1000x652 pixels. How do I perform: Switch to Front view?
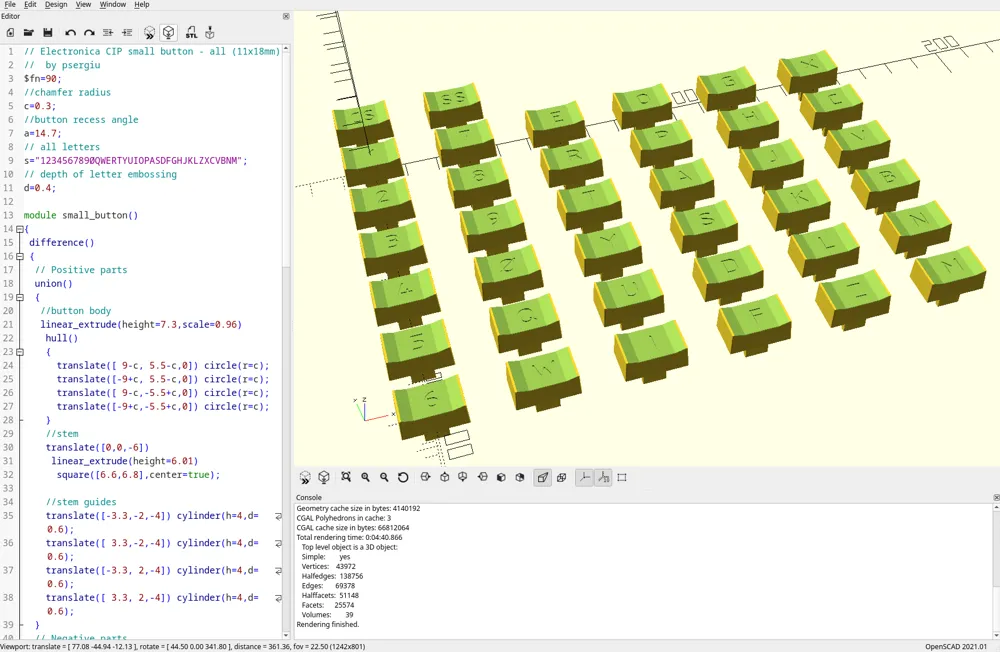pyautogui.click(x=501, y=477)
